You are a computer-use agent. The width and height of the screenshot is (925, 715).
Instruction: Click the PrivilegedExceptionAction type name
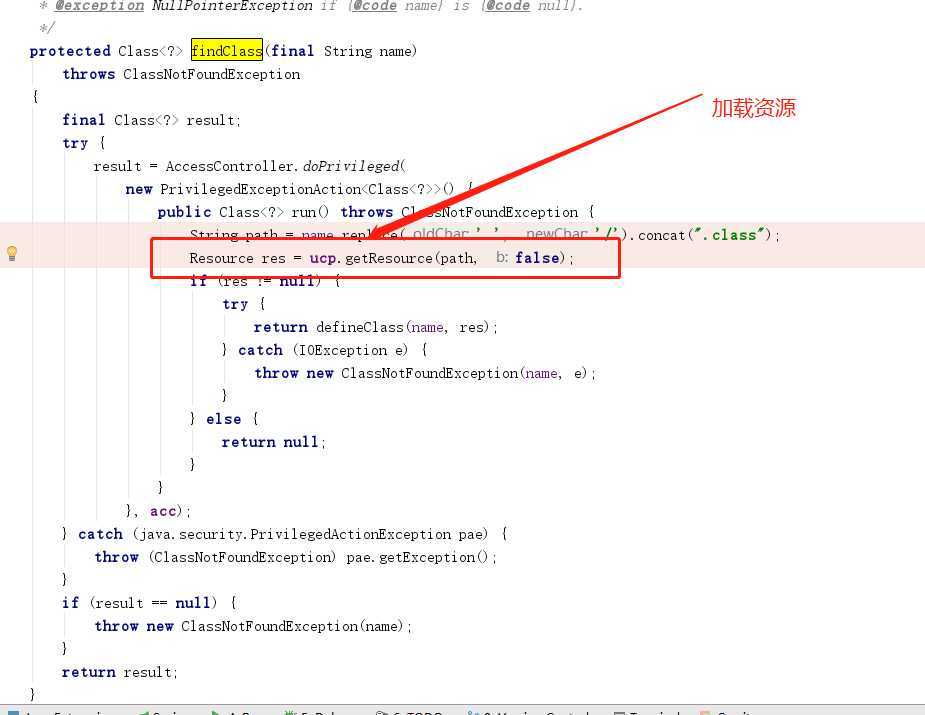(x=260, y=189)
